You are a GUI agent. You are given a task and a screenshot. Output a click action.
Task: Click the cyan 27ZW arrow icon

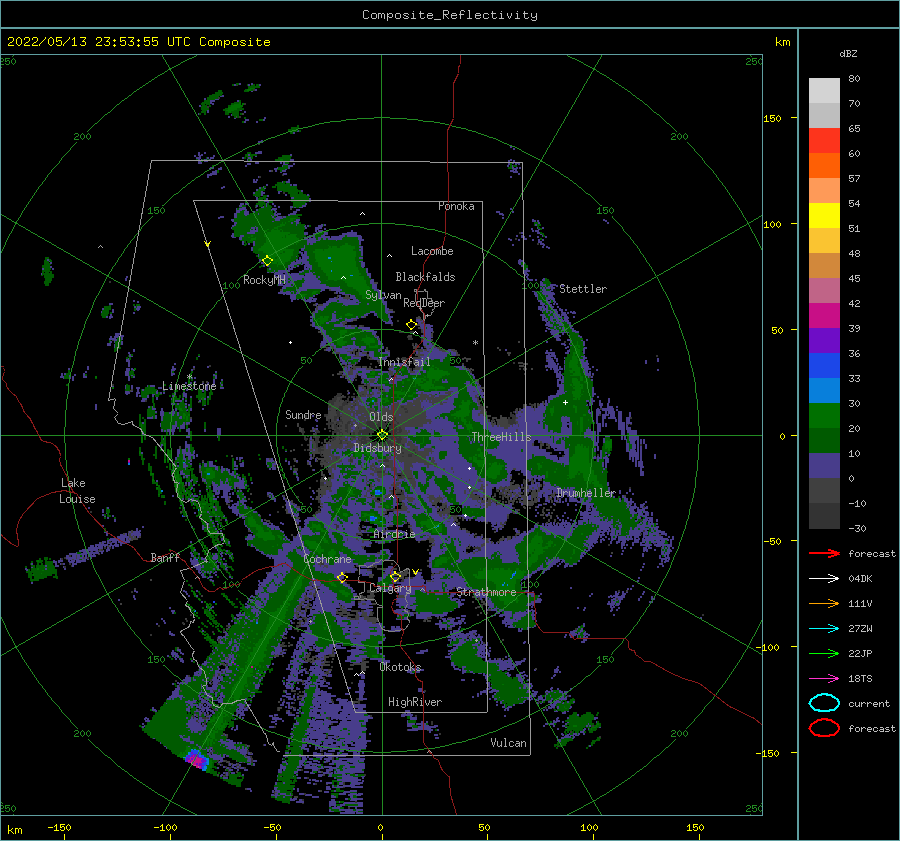coord(824,629)
